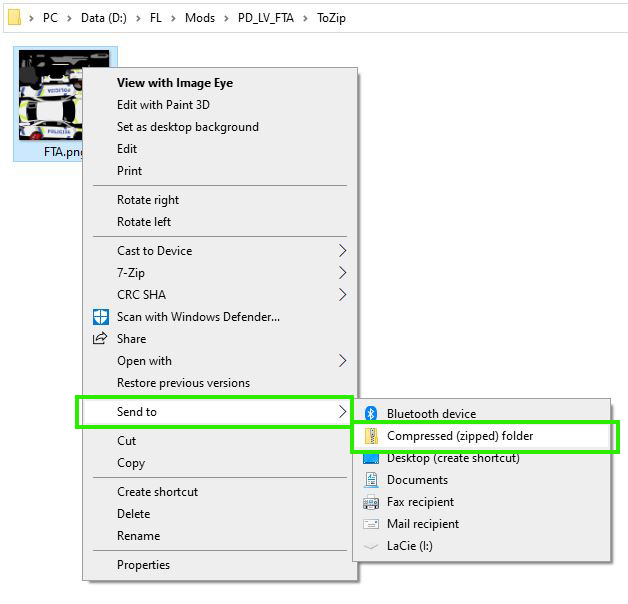
Task: Select the FTA.png thumbnail
Action: (x=51, y=95)
